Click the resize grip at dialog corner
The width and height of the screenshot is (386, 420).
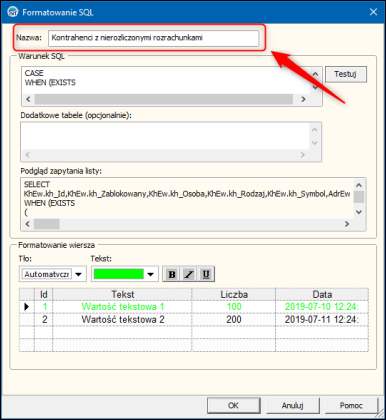[x=380, y=413]
